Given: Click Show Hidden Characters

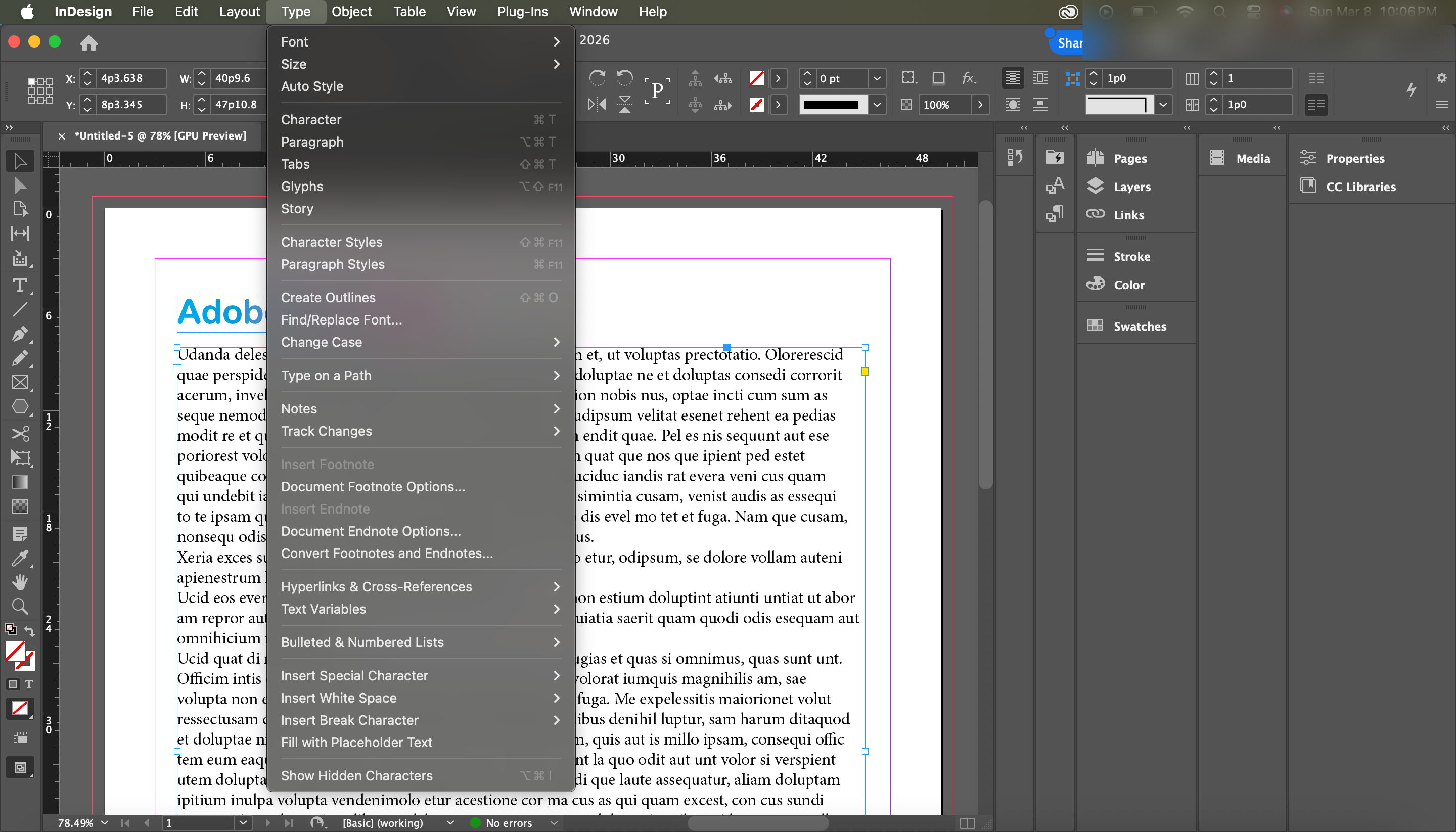Looking at the screenshot, I should (356, 775).
